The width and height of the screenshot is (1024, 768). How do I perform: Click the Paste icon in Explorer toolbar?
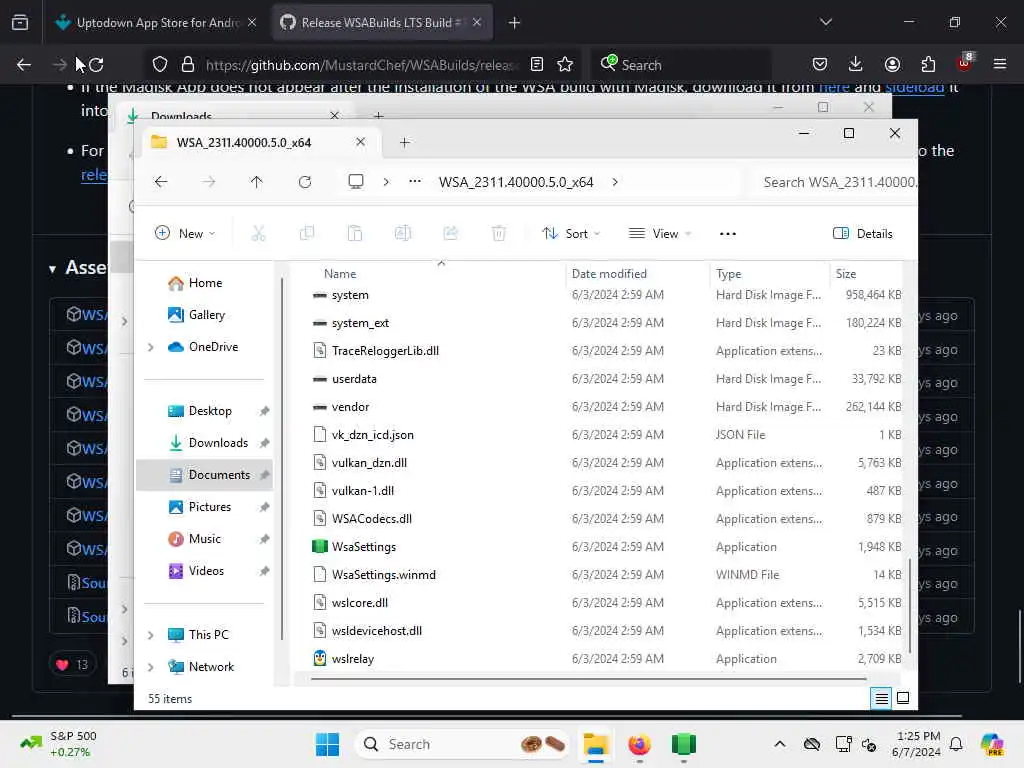[355, 233]
